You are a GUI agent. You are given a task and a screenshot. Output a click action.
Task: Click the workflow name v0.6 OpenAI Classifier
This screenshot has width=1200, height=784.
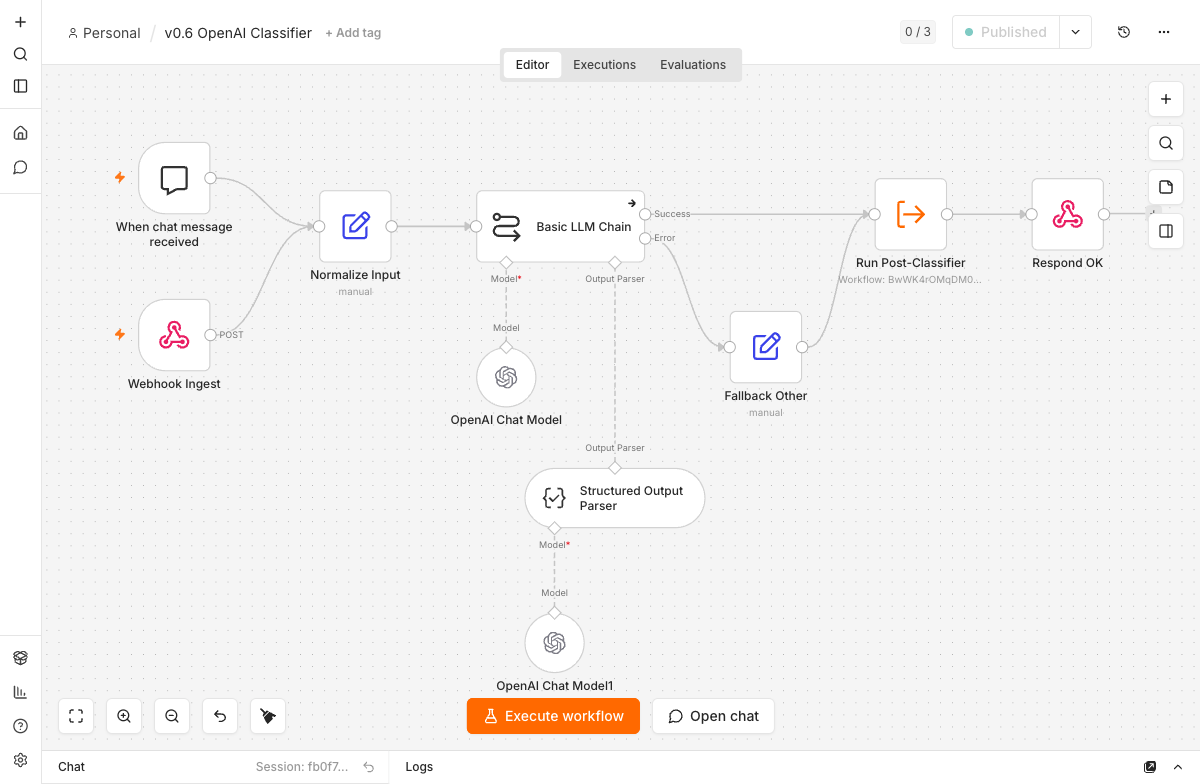coord(238,33)
